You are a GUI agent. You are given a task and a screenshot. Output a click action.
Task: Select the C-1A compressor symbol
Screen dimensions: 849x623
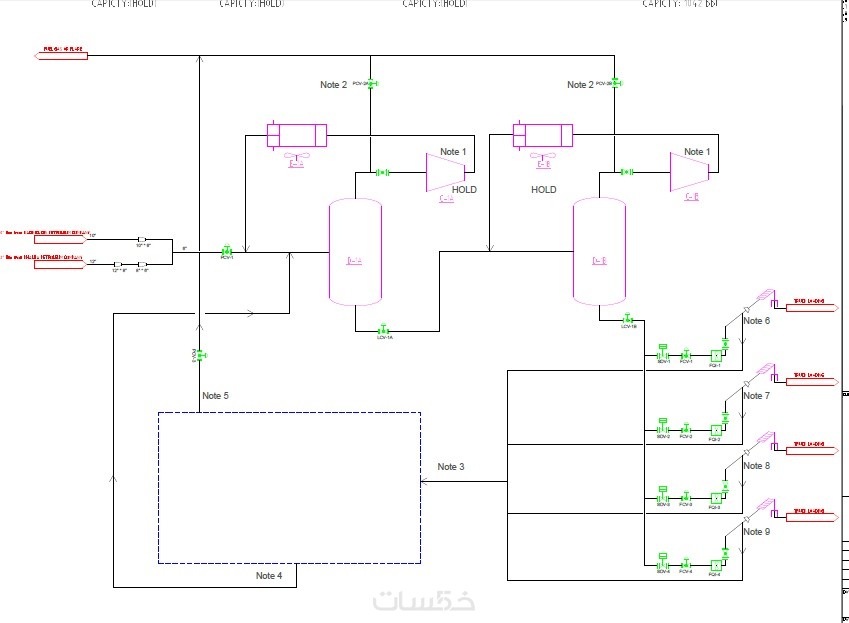tap(446, 173)
